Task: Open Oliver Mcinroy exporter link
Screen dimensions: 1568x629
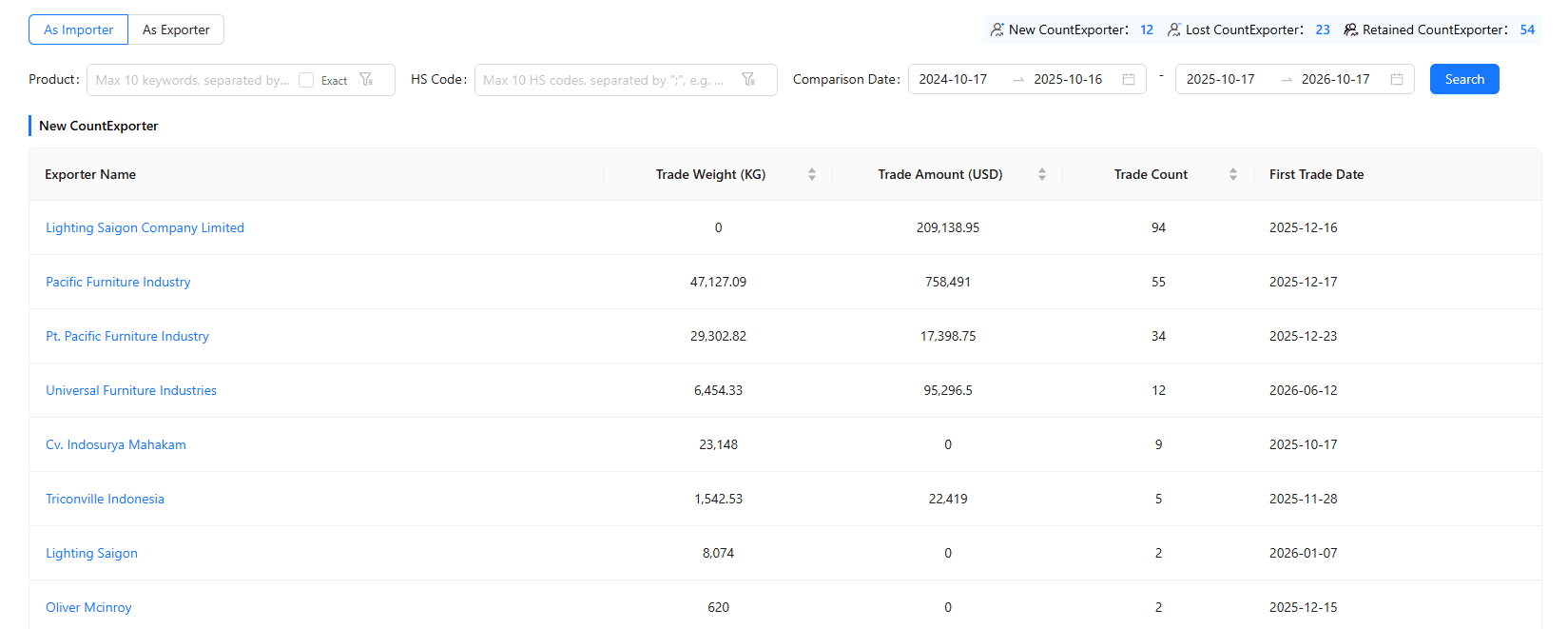Action: pyautogui.click(x=88, y=607)
